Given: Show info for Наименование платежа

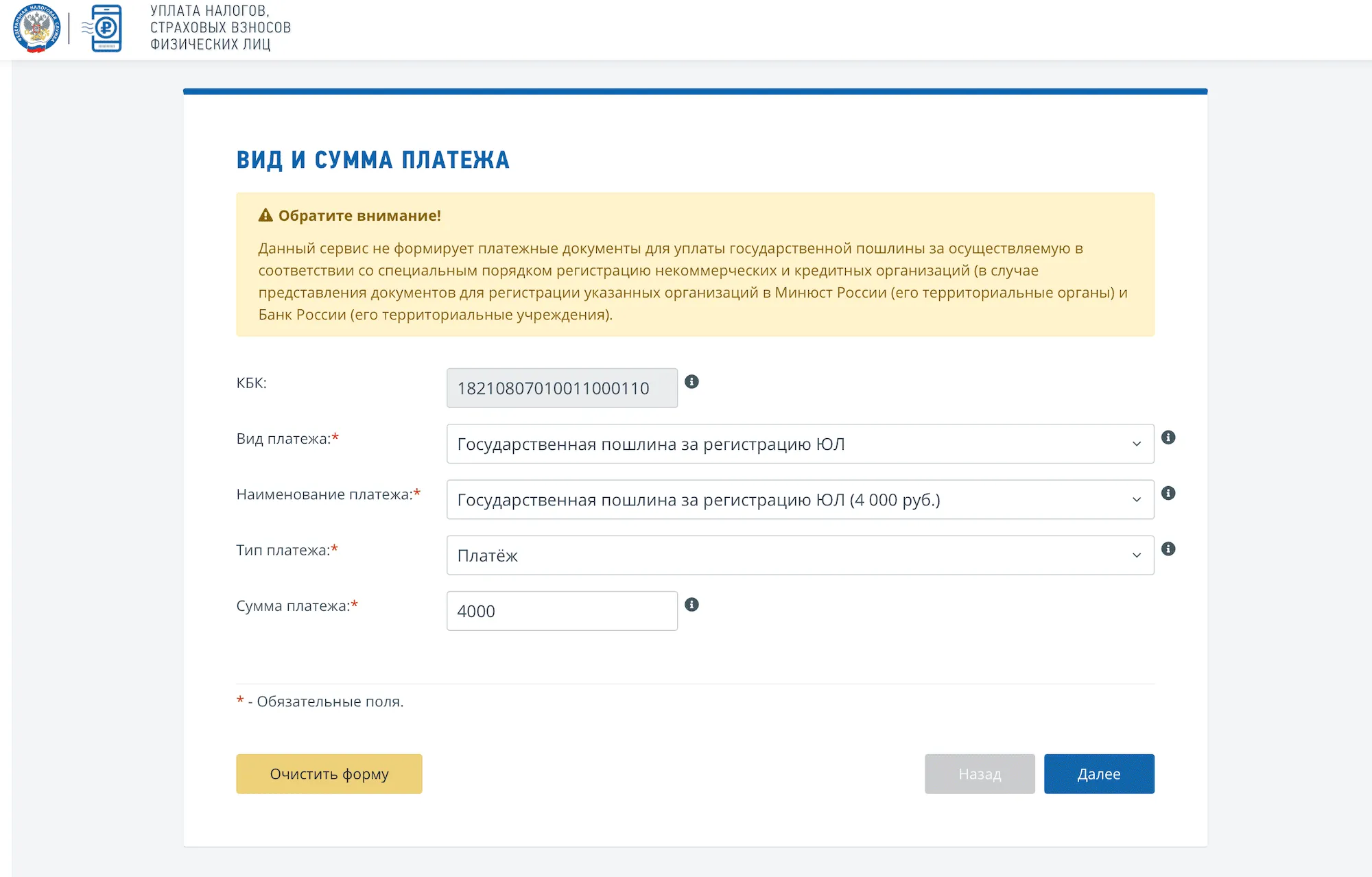Looking at the screenshot, I should coord(1168,493).
